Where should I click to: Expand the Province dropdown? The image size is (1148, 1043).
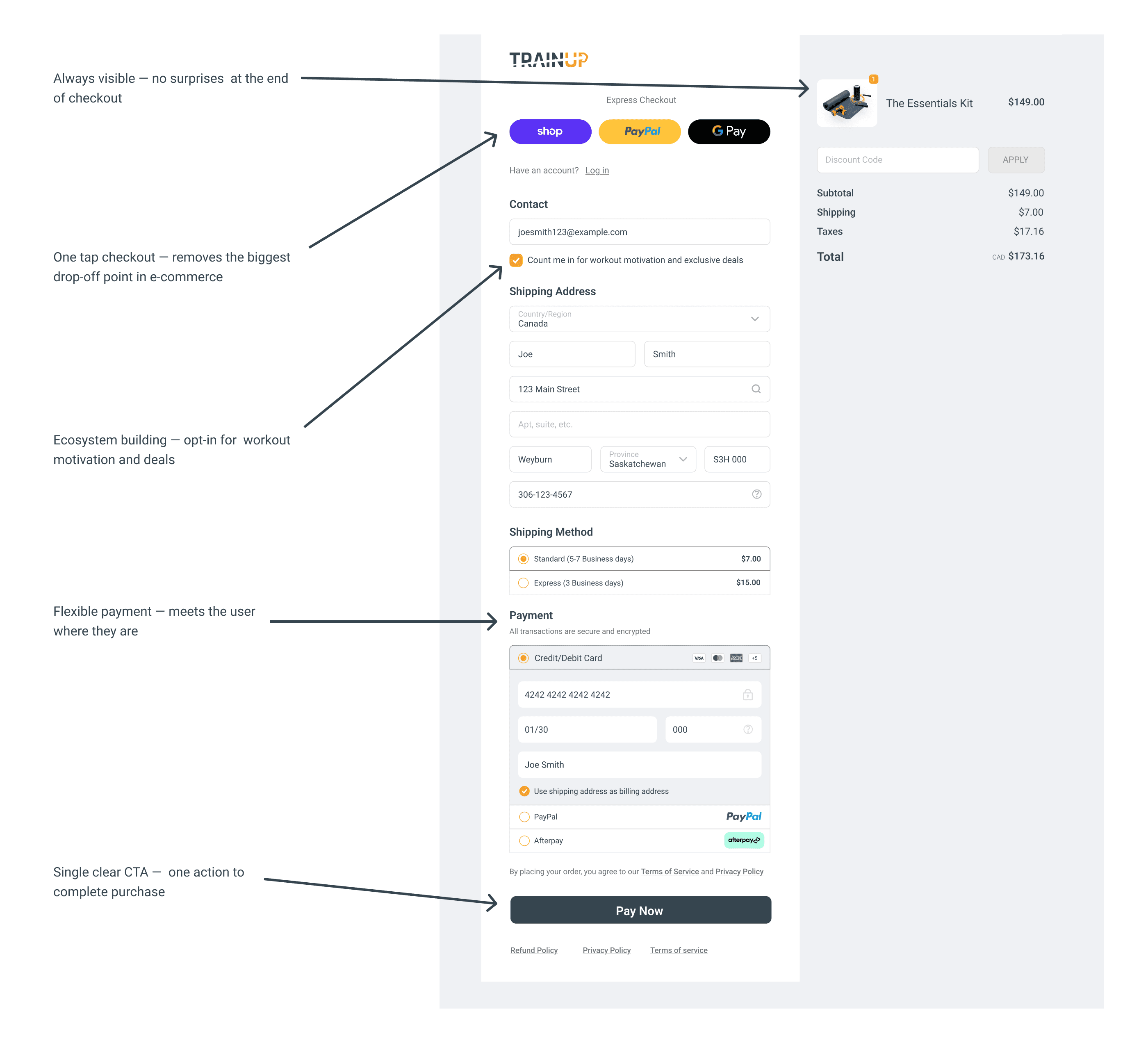[647, 460]
